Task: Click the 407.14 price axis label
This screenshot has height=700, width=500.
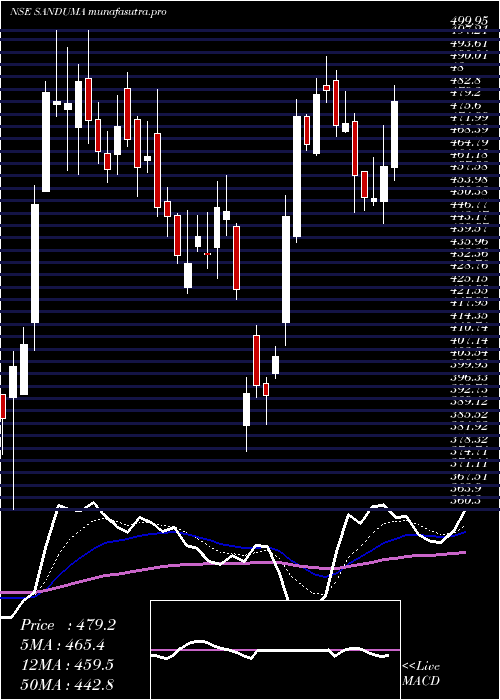Action: [x=471, y=341]
